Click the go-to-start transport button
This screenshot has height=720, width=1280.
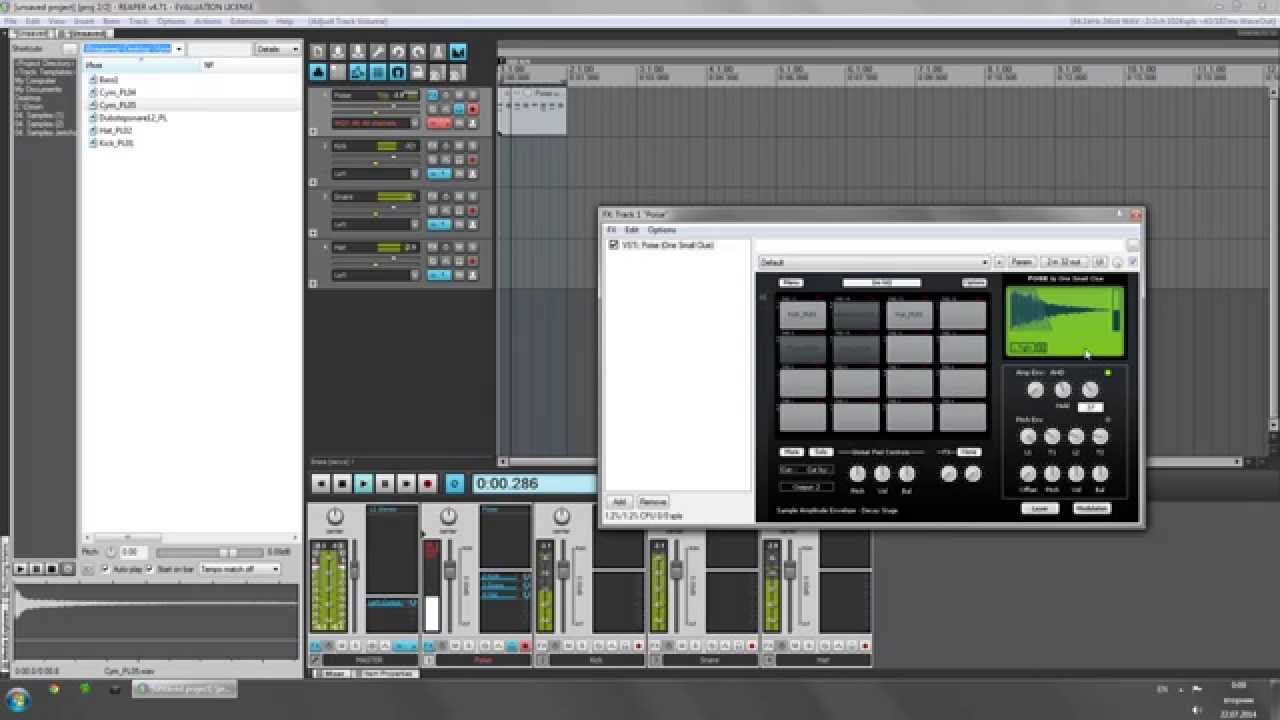pyautogui.click(x=321, y=483)
